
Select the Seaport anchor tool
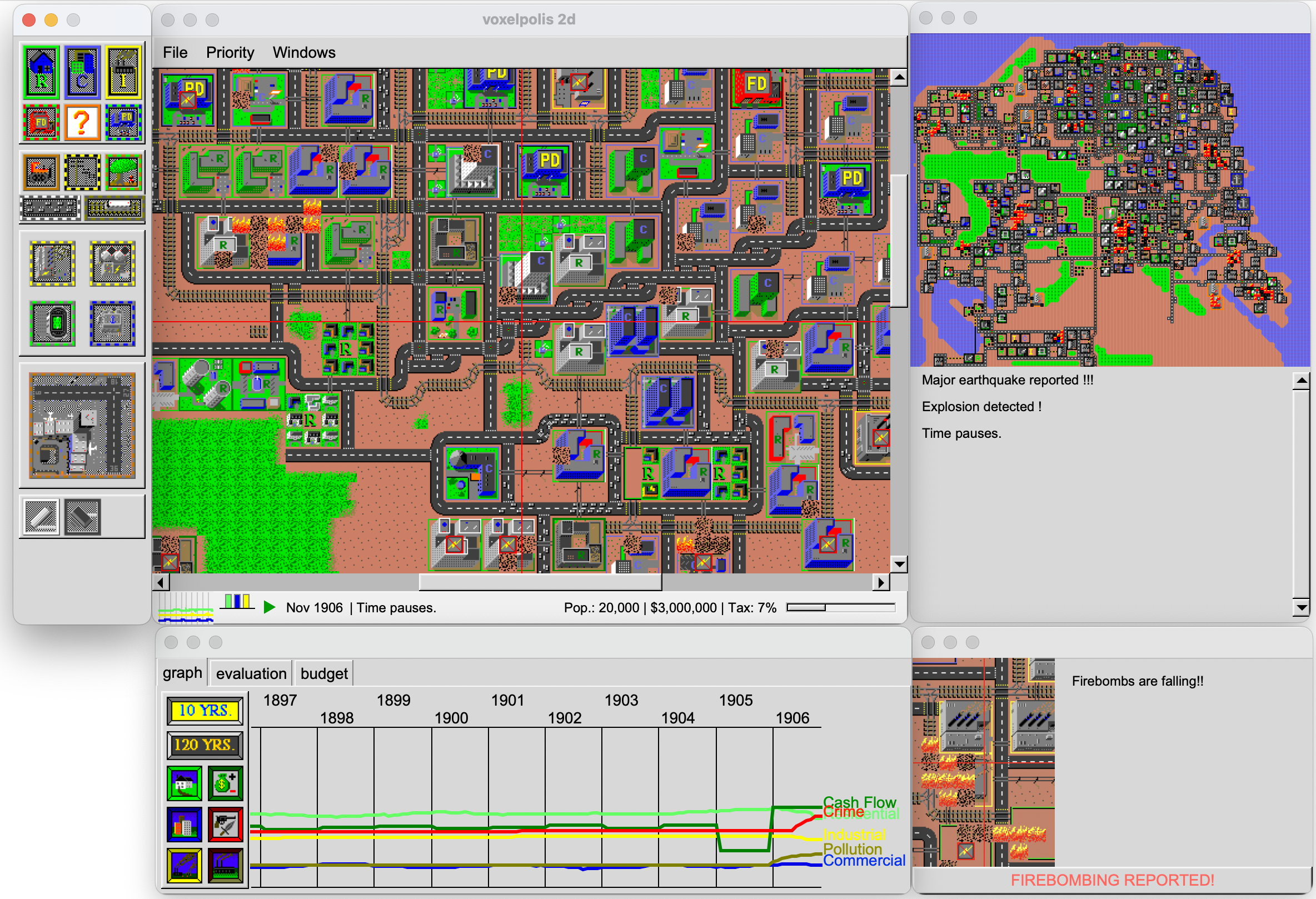(112, 323)
